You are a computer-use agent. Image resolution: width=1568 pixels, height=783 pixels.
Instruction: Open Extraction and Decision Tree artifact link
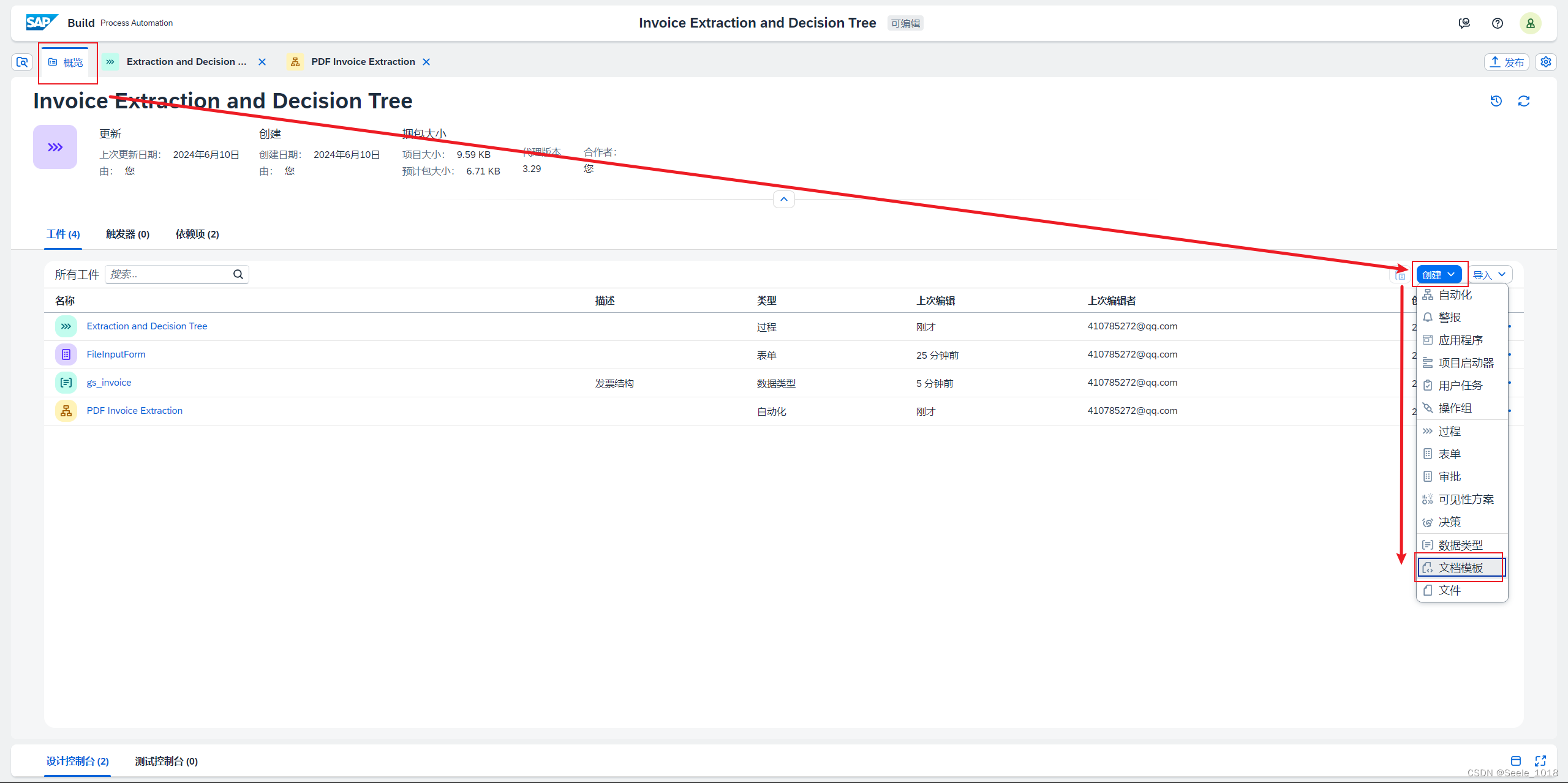pyautogui.click(x=147, y=326)
